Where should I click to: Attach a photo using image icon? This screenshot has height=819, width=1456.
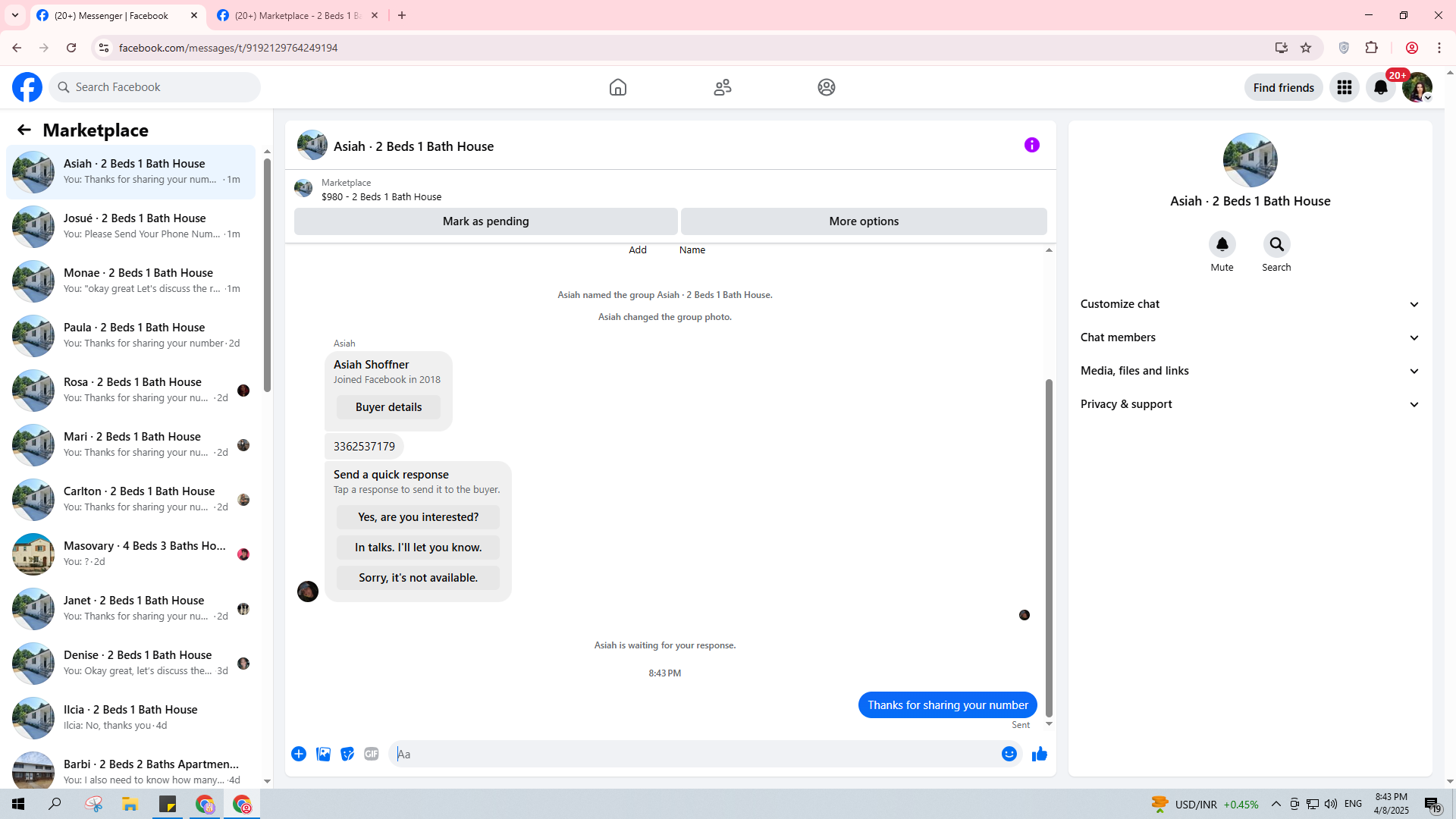323,754
